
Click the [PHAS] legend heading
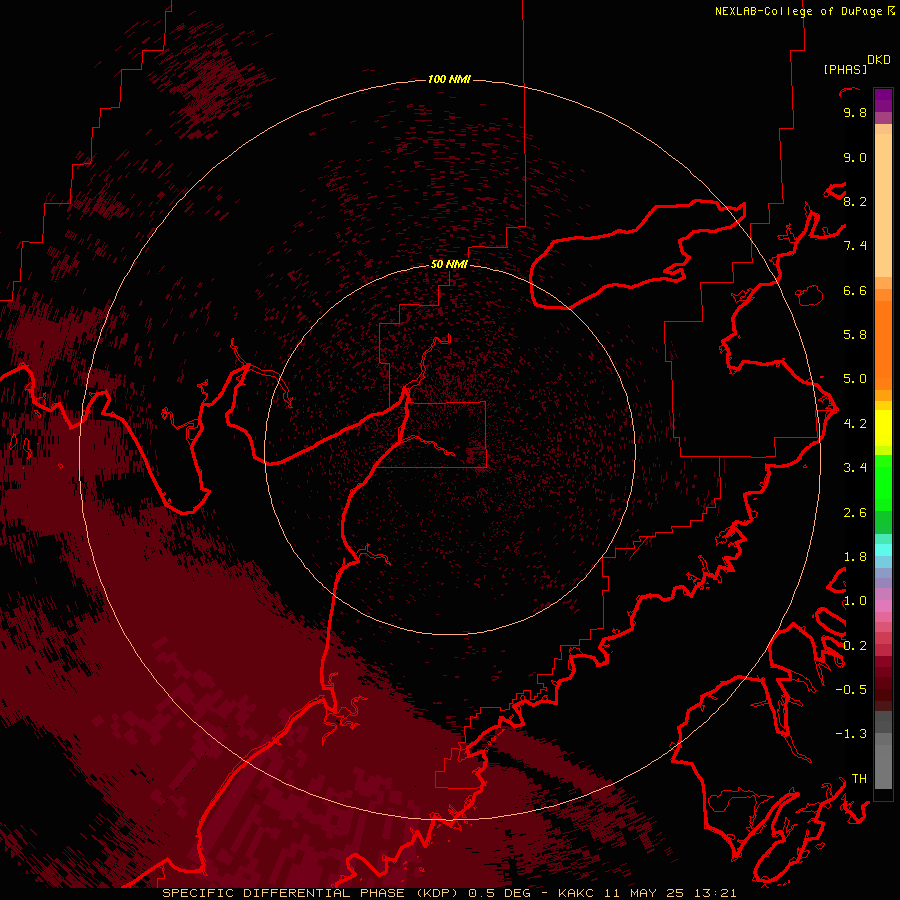[x=845, y=69]
